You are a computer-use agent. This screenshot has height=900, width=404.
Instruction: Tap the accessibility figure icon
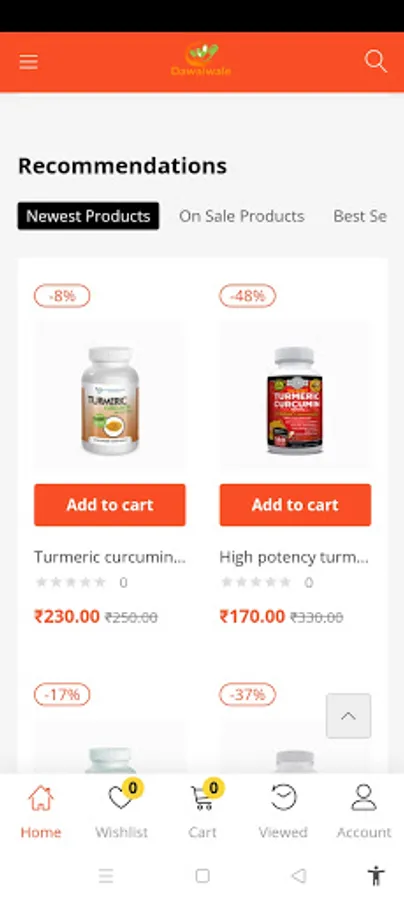376,876
